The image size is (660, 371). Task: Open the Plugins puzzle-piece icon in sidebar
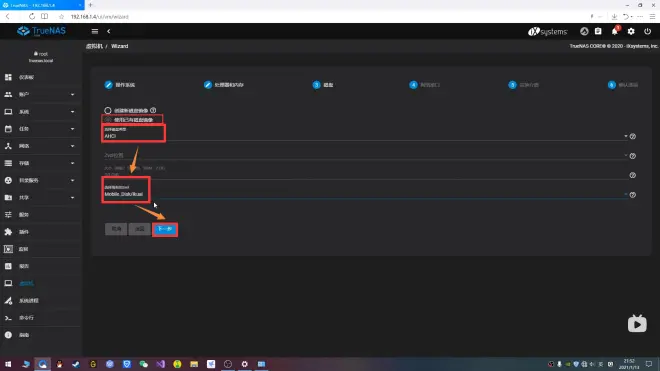(x=8, y=232)
